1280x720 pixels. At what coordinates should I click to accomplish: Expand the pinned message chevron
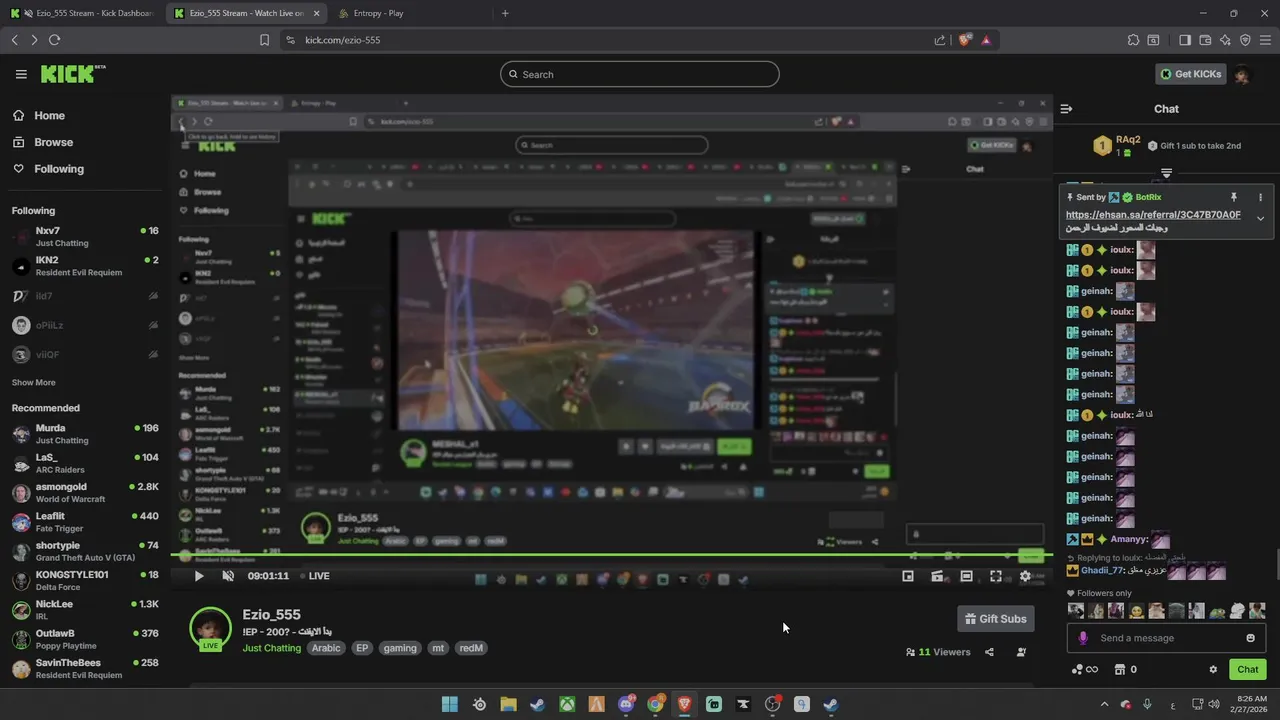click(x=1260, y=219)
